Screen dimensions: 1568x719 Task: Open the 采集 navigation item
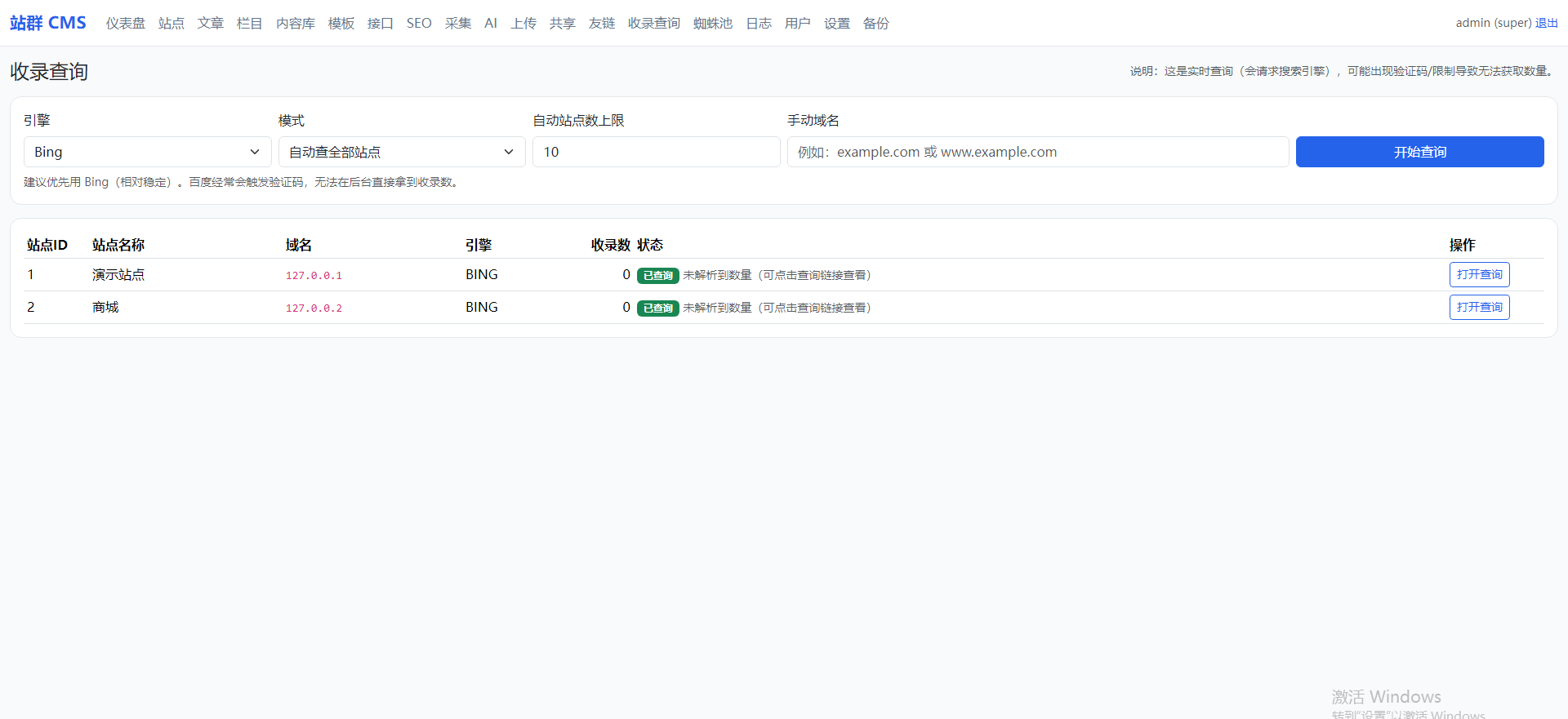pos(458,24)
